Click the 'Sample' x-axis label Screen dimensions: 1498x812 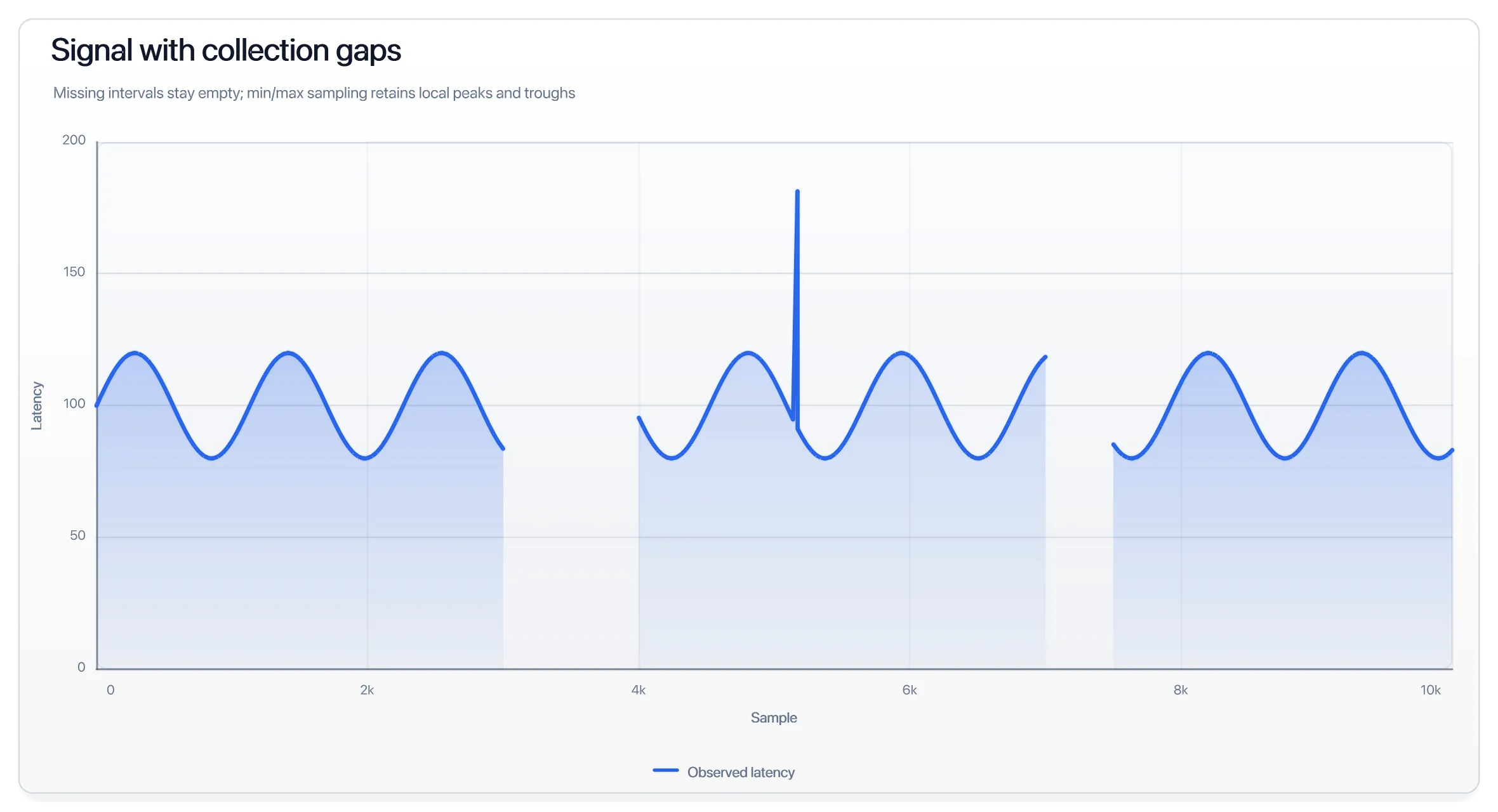tap(774, 717)
